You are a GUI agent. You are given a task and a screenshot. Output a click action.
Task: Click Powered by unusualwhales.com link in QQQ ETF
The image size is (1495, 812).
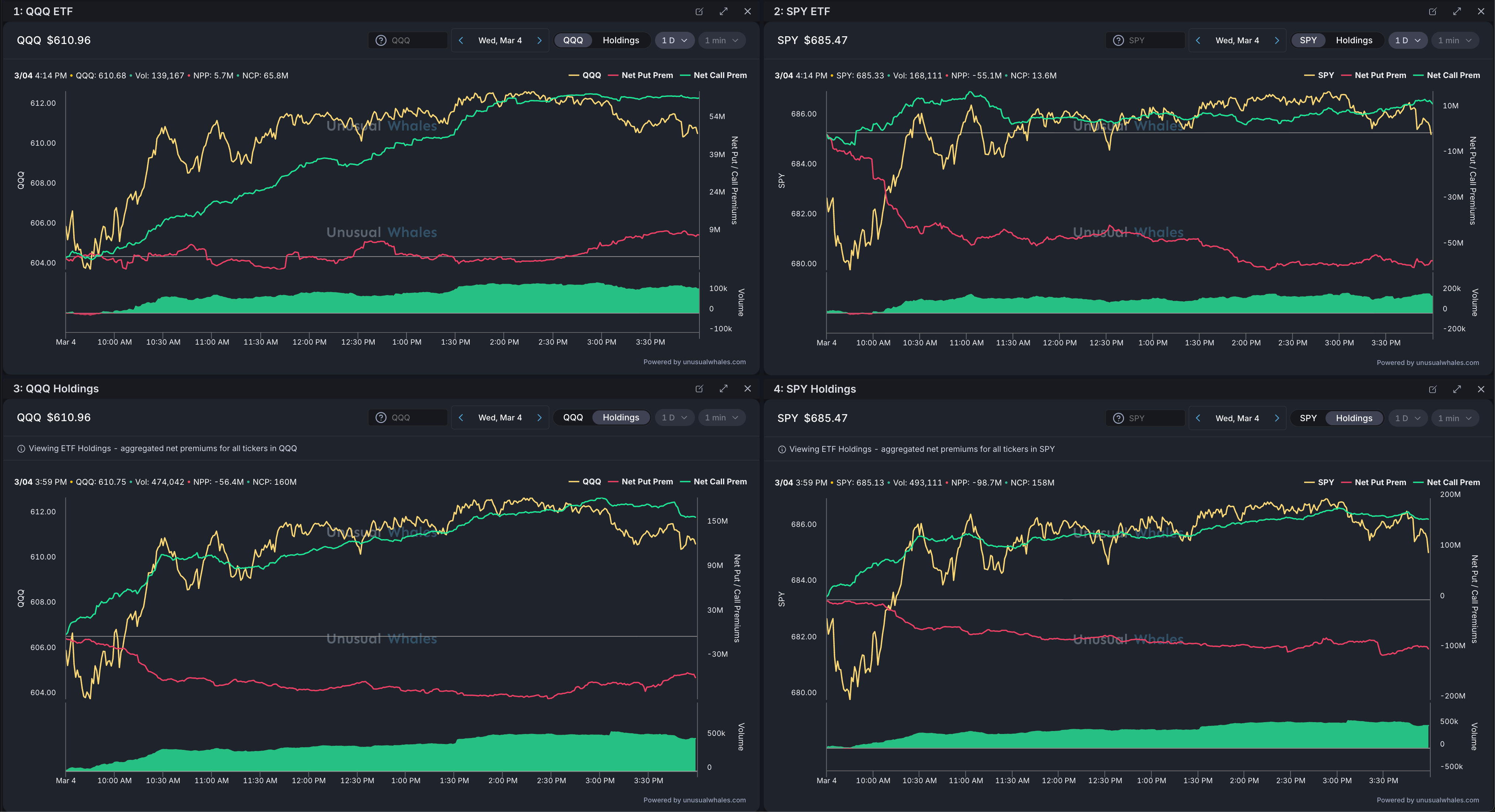[694, 362]
